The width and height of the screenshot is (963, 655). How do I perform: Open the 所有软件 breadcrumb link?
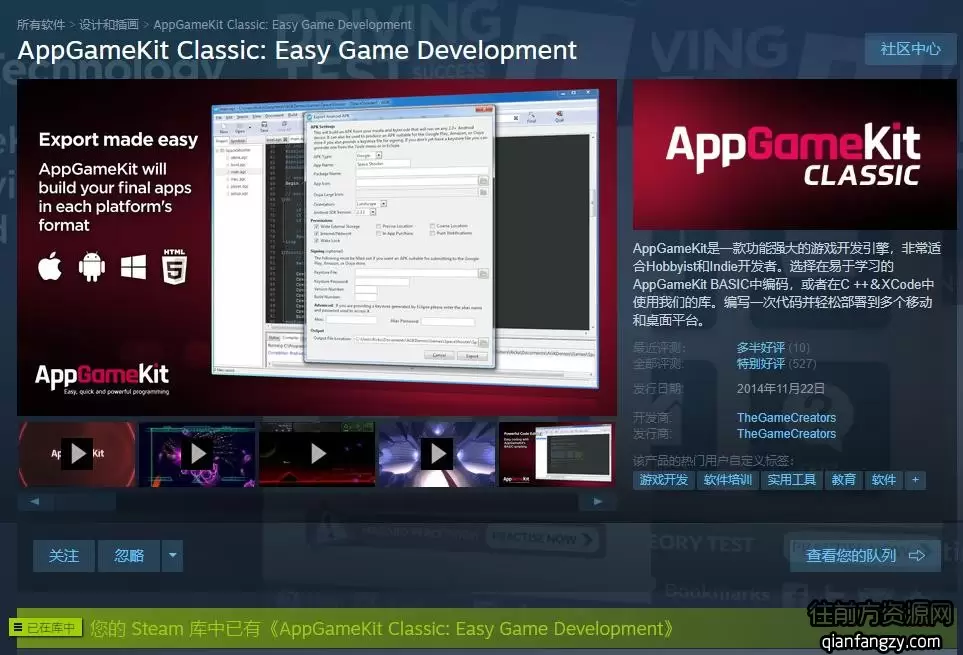[41, 25]
